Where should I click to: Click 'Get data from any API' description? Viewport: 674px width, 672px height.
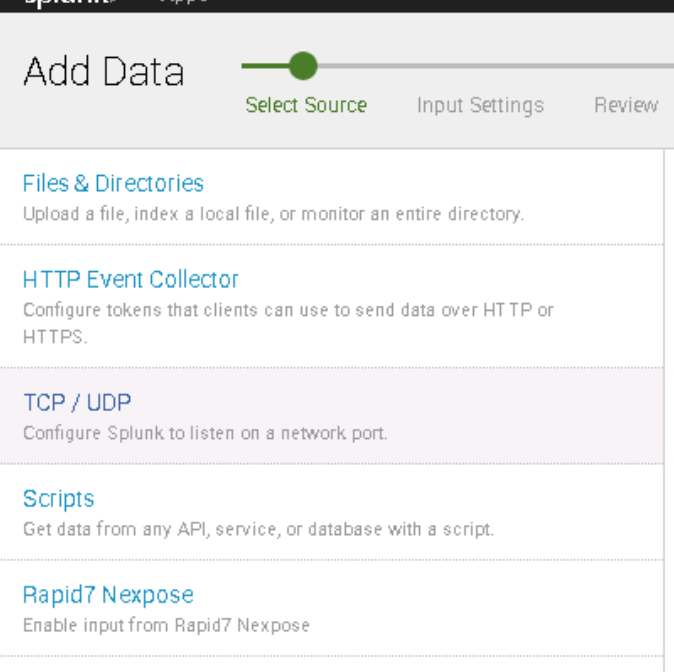tap(258, 529)
